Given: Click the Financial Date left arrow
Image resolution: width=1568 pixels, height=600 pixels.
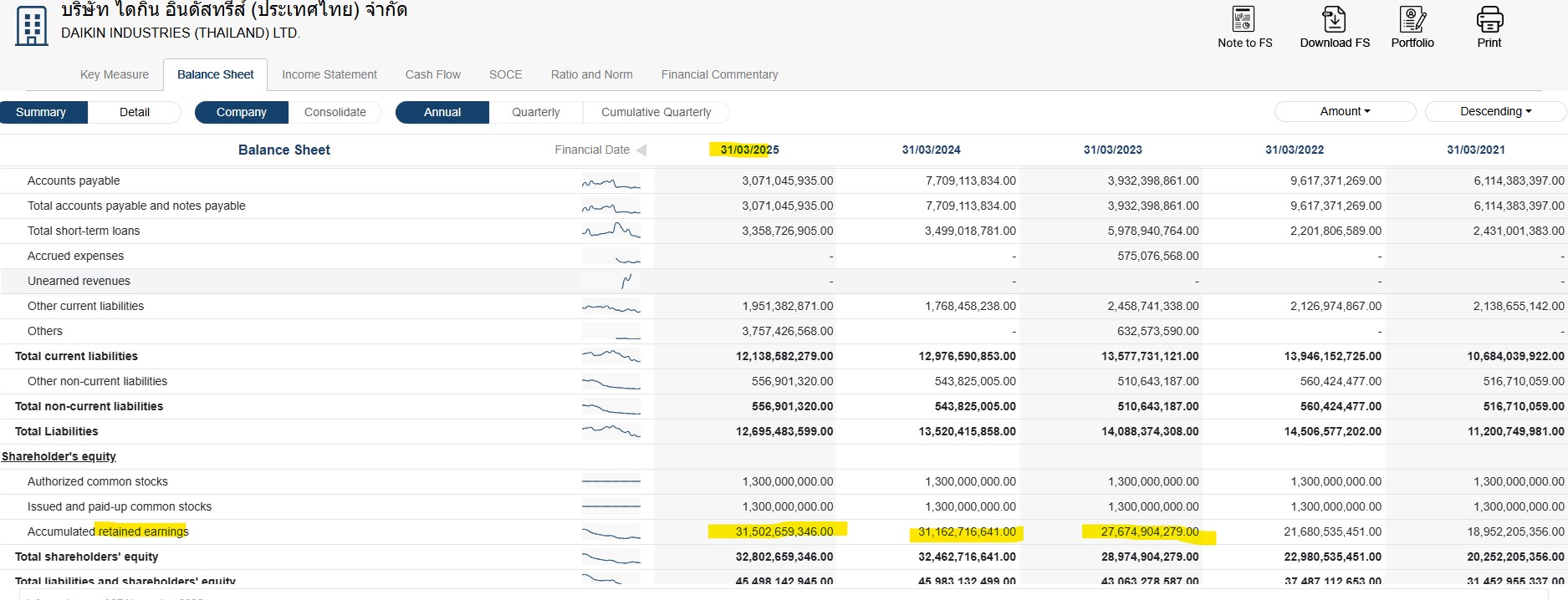Looking at the screenshot, I should click(641, 150).
